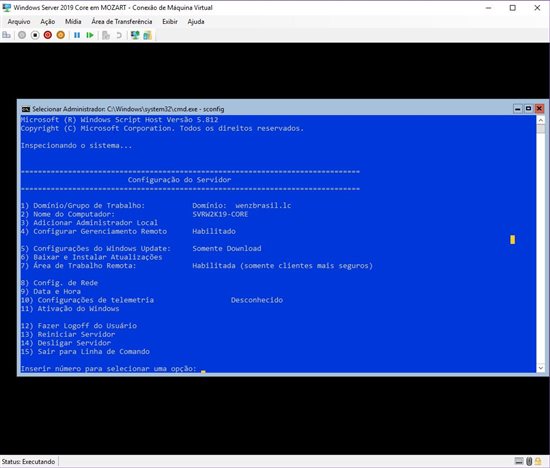Create a checkpoint from toolbar
Viewport: 550px width, 468px height.
(x=106, y=35)
